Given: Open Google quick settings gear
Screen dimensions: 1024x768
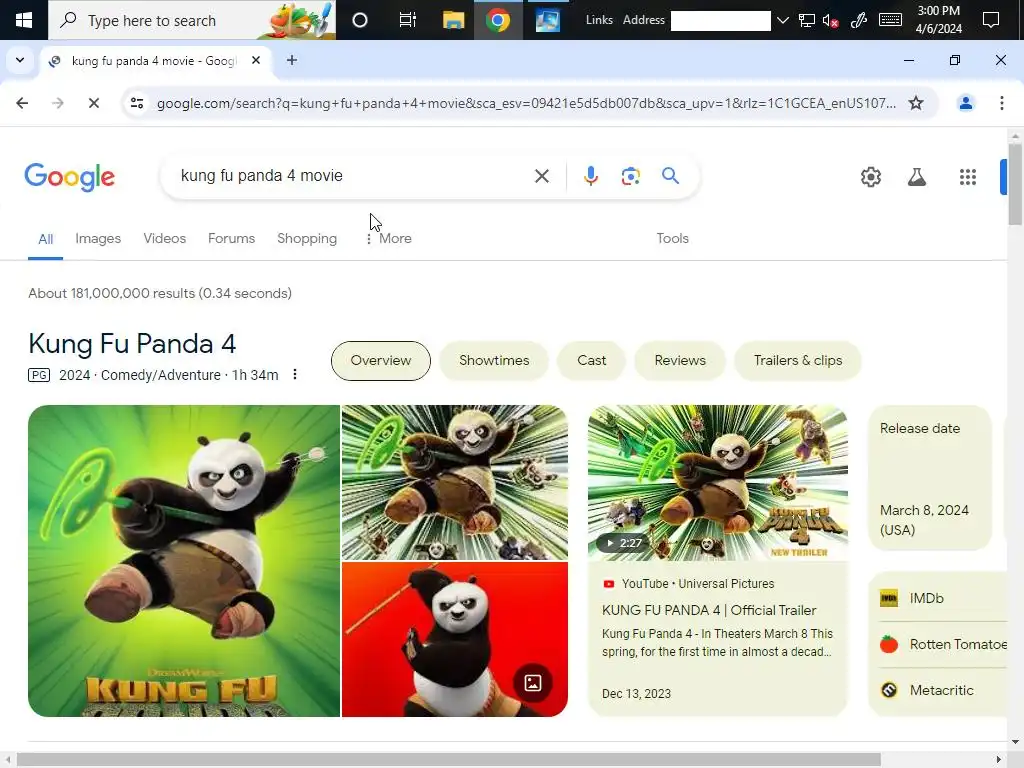Looking at the screenshot, I should coord(871,177).
